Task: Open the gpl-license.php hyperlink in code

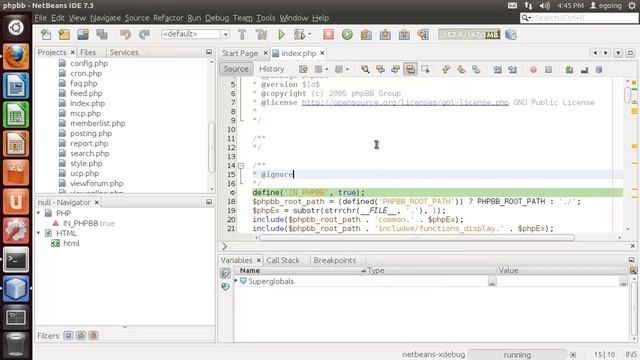Action: [x=405, y=102]
